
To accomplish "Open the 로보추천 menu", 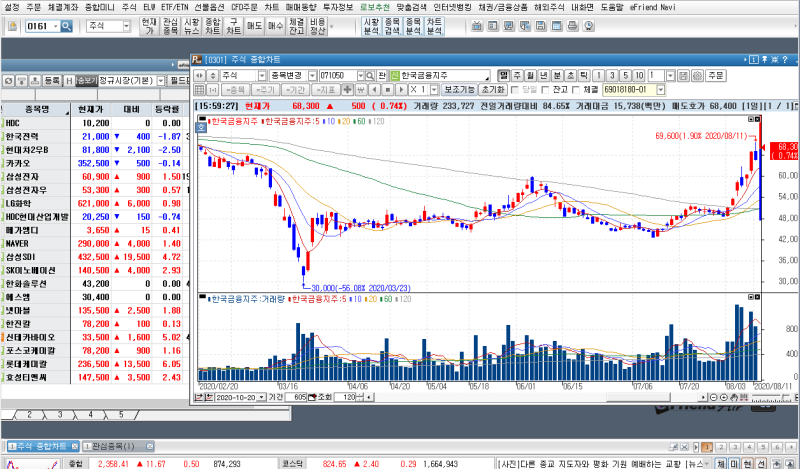I will point(375,7).
